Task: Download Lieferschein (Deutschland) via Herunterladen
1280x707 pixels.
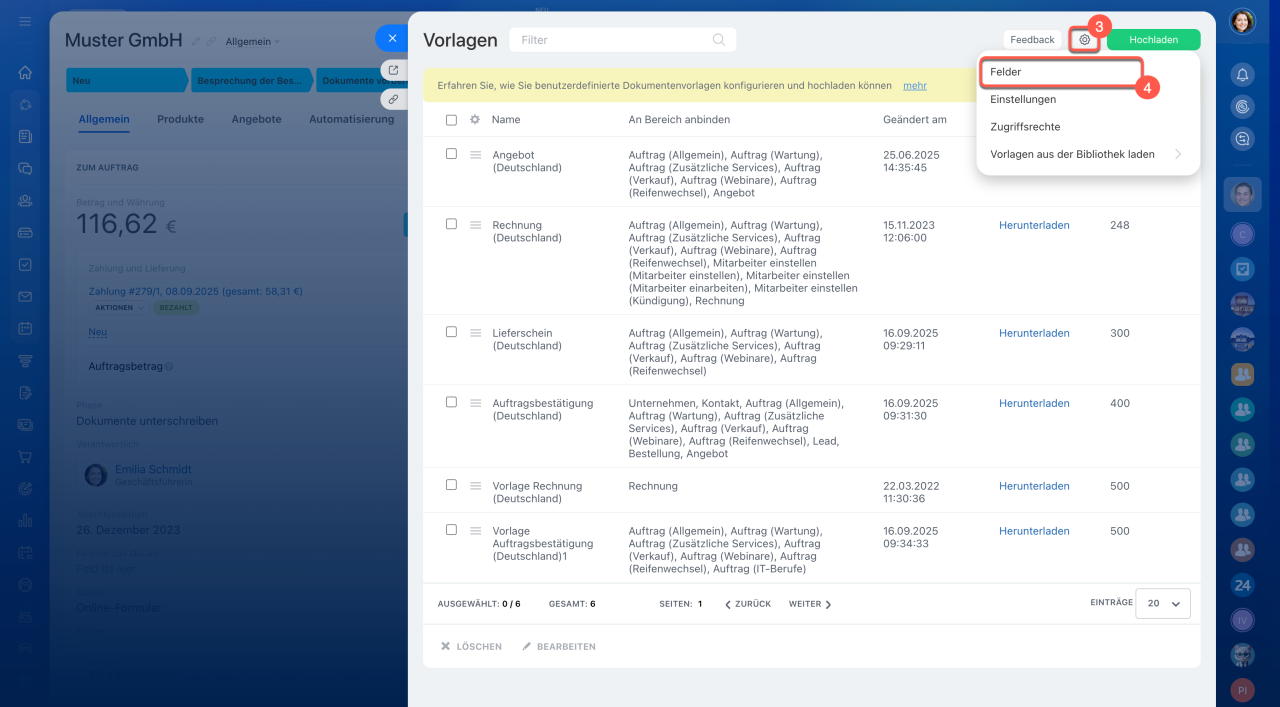Action: point(1034,333)
